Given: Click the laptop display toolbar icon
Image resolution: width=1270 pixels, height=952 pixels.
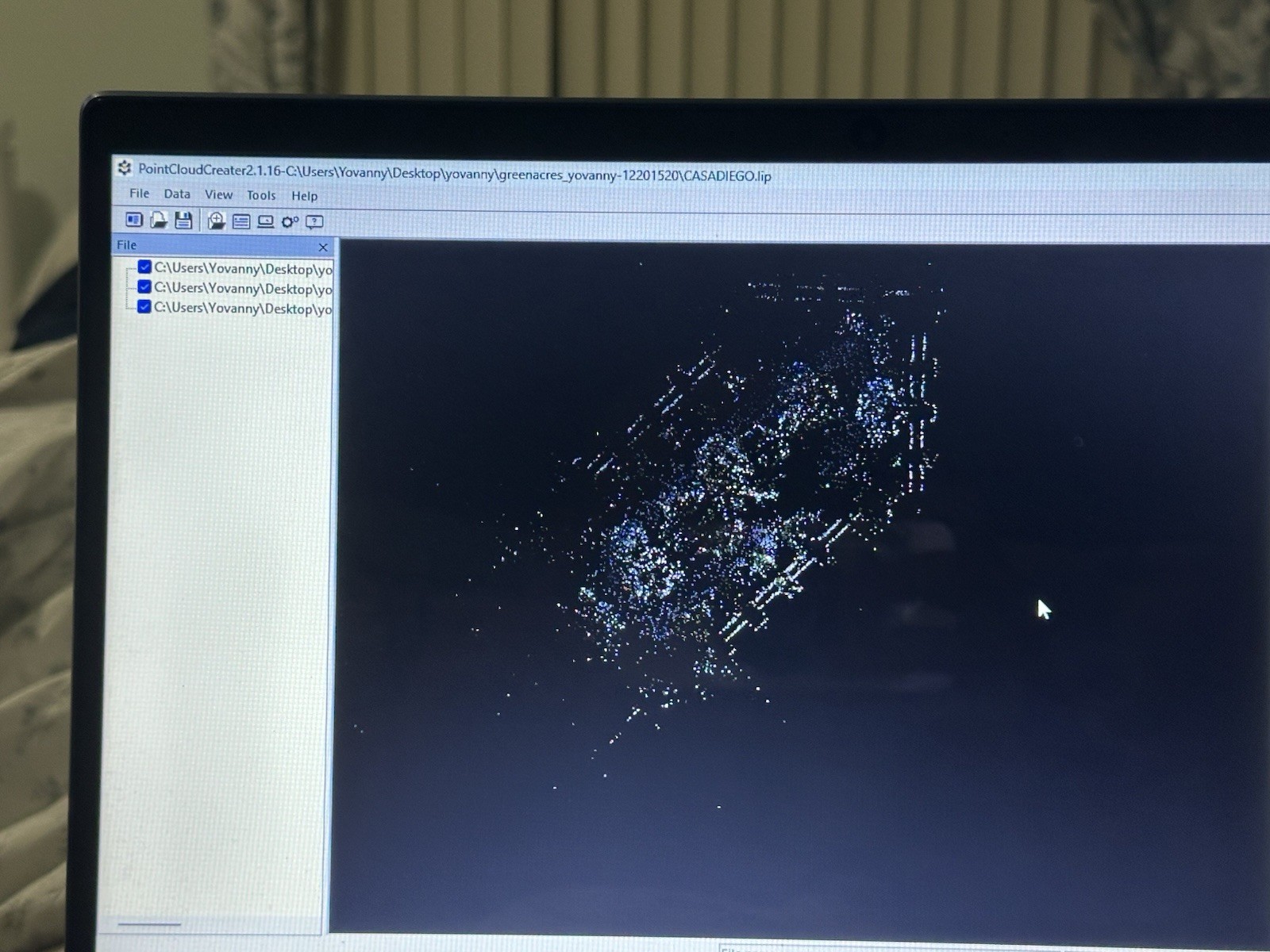Looking at the screenshot, I should coord(266,222).
